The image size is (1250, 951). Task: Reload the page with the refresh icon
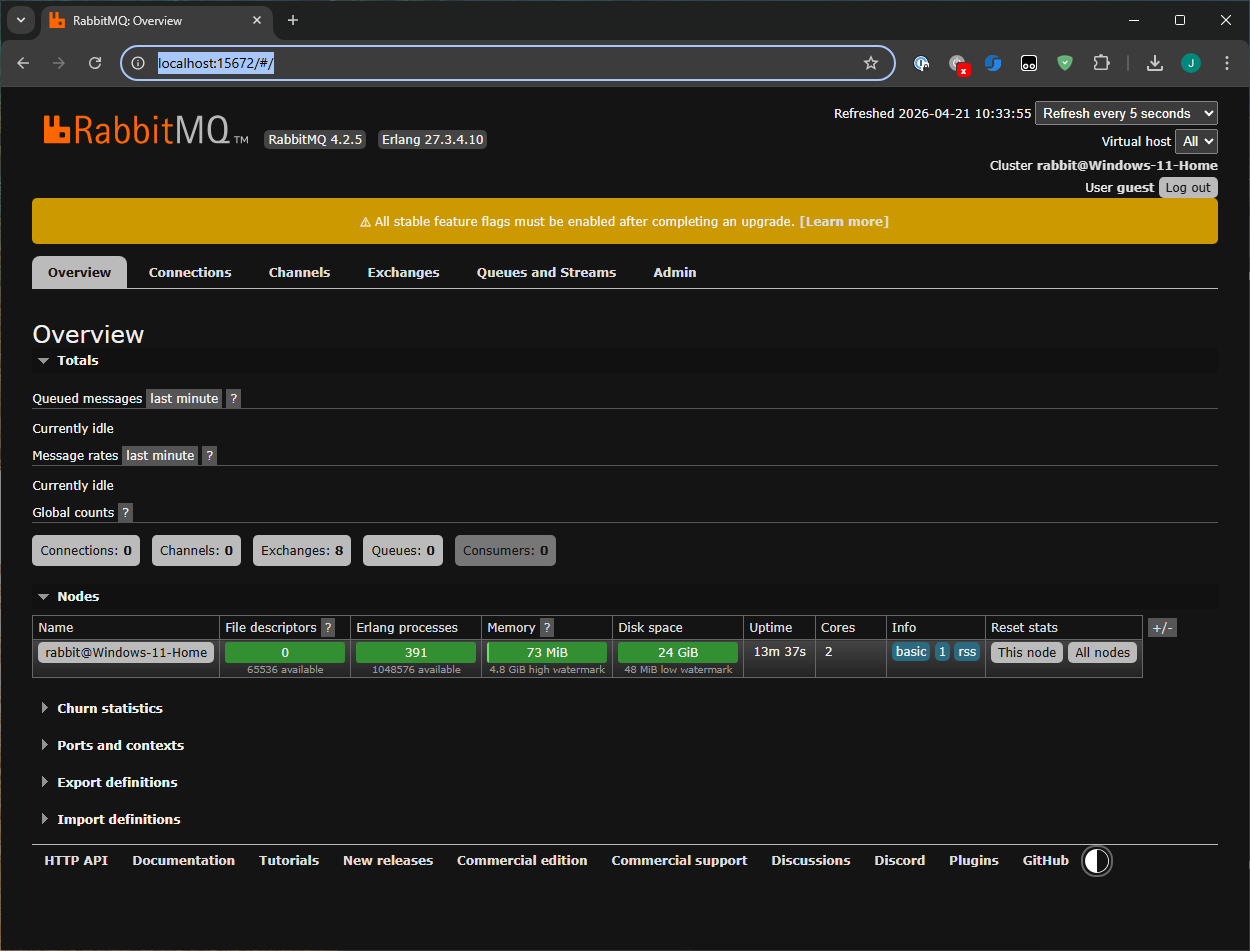95,63
